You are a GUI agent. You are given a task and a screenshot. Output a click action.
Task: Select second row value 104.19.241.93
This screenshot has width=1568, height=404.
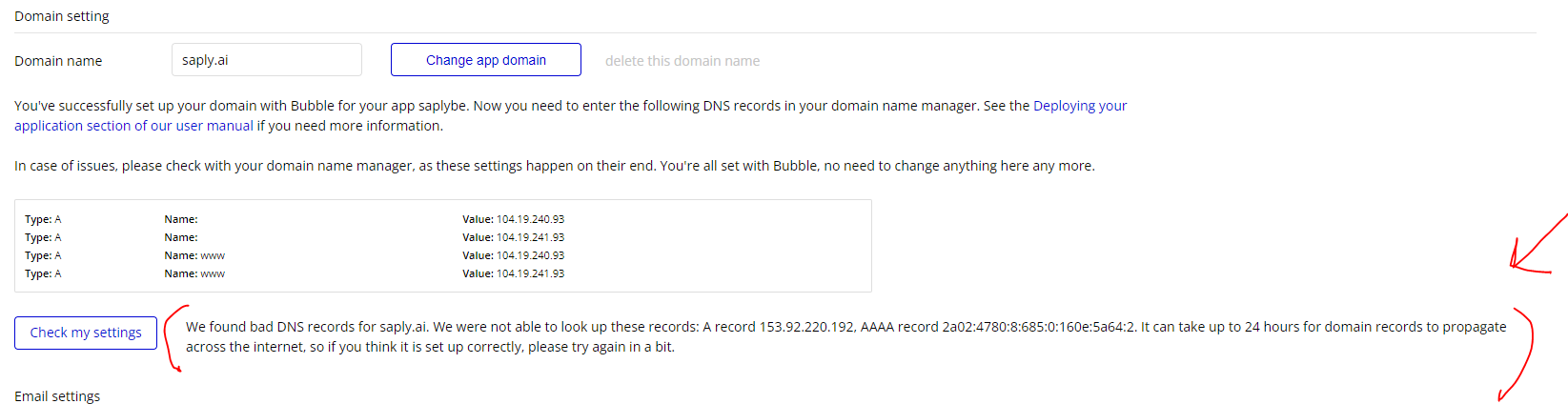[530, 237]
